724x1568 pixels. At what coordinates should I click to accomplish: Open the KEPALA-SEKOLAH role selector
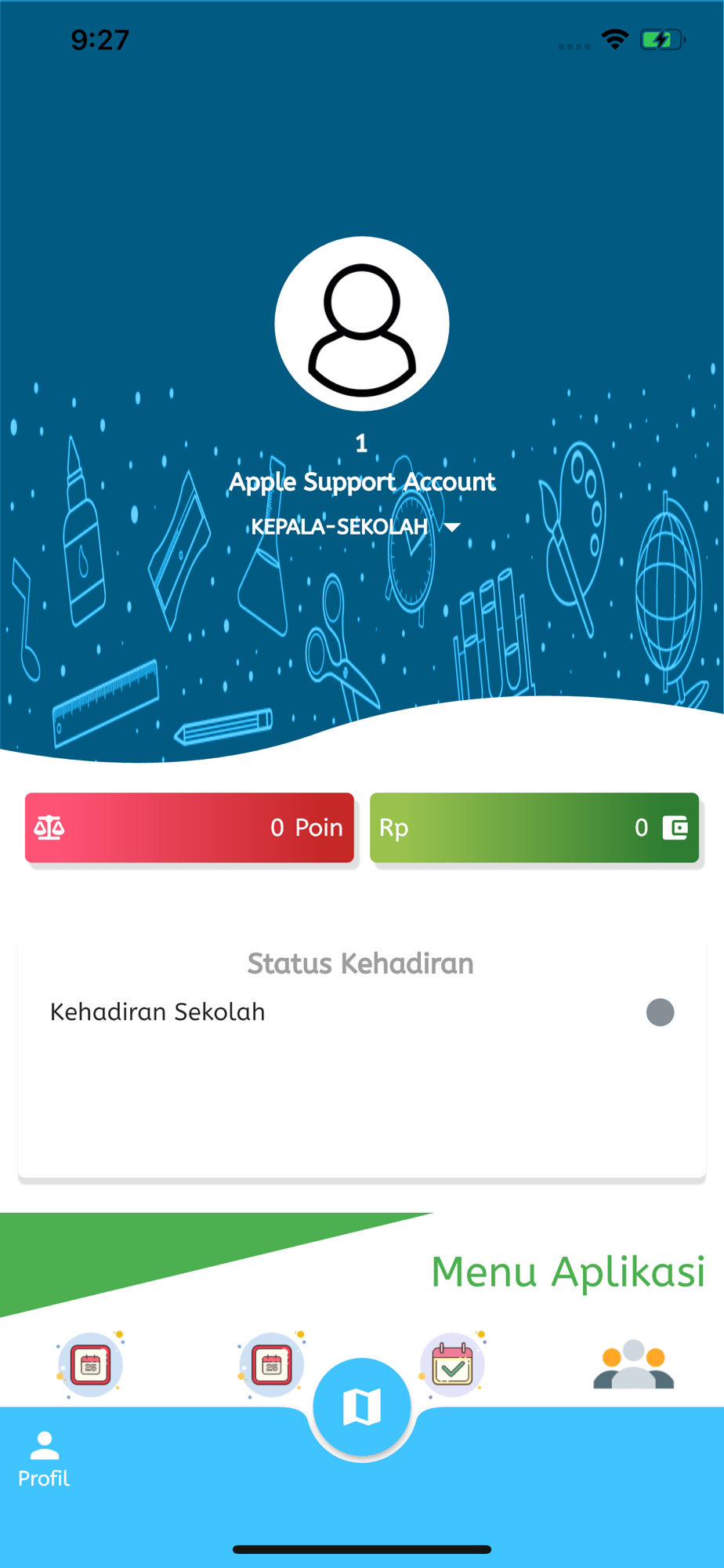point(356,526)
